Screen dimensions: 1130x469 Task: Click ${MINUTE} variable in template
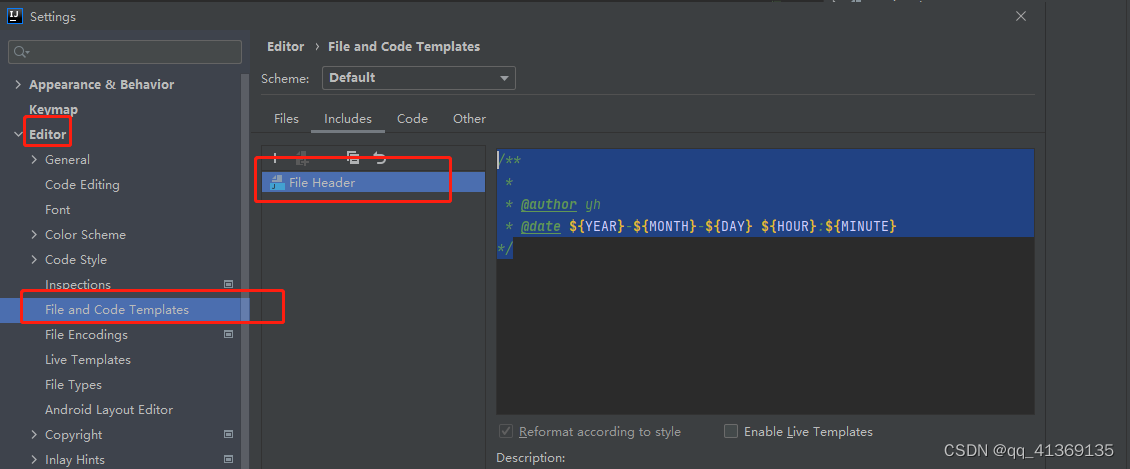[860, 227]
